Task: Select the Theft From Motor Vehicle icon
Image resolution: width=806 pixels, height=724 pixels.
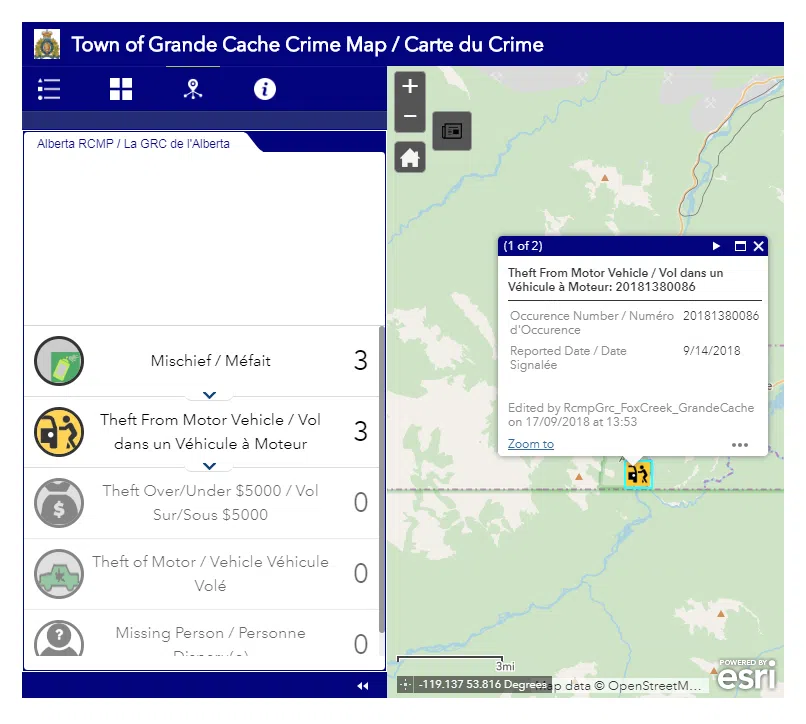Action: [x=58, y=432]
